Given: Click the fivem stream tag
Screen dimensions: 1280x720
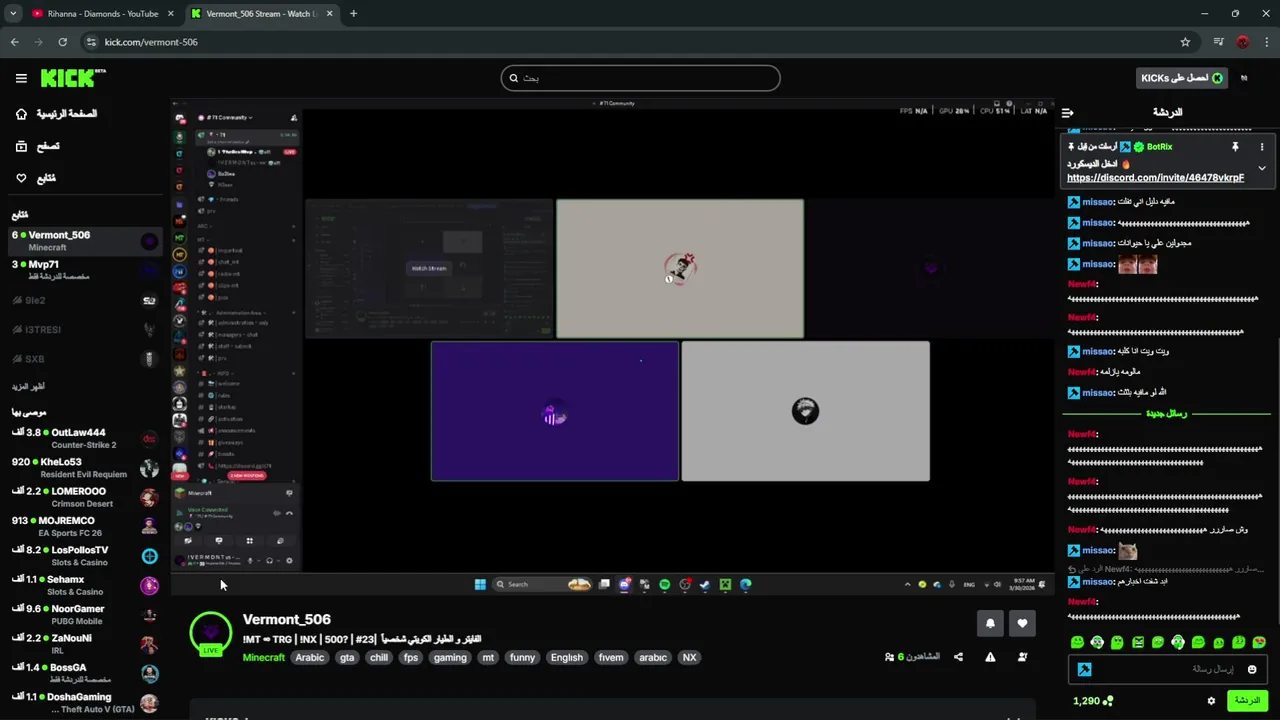Looking at the screenshot, I should [611, 657].
